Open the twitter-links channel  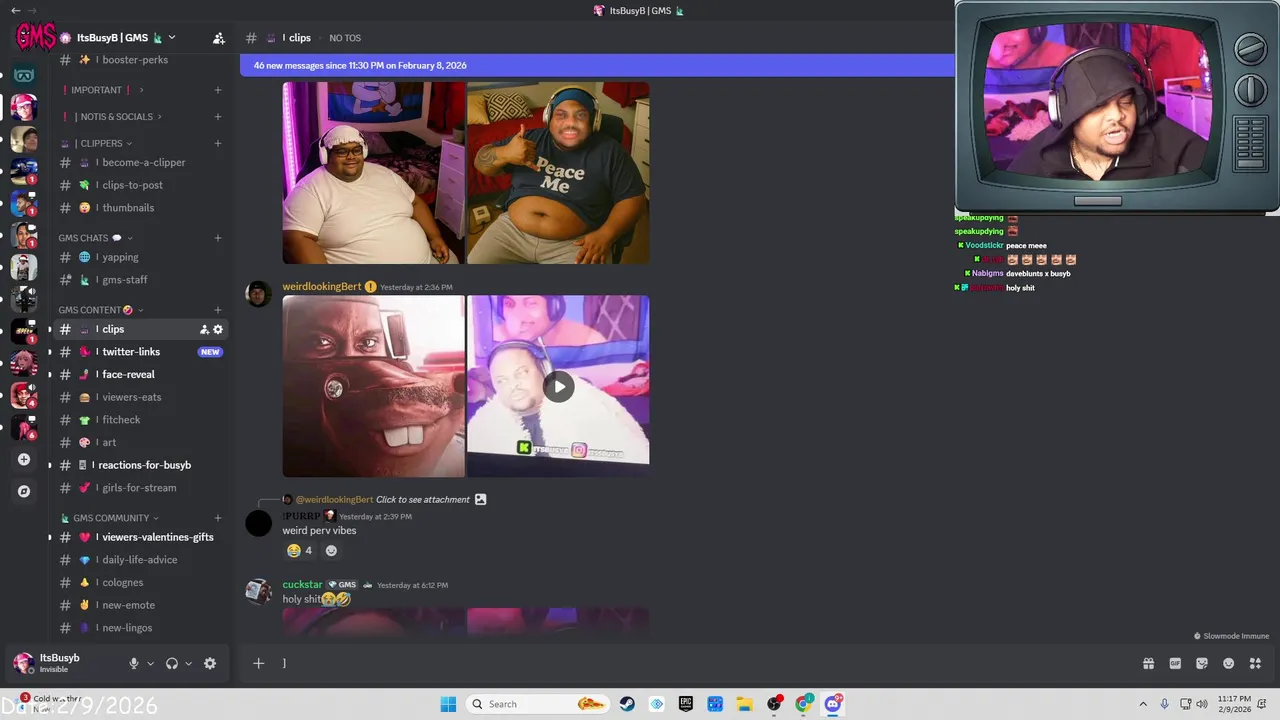140,352
